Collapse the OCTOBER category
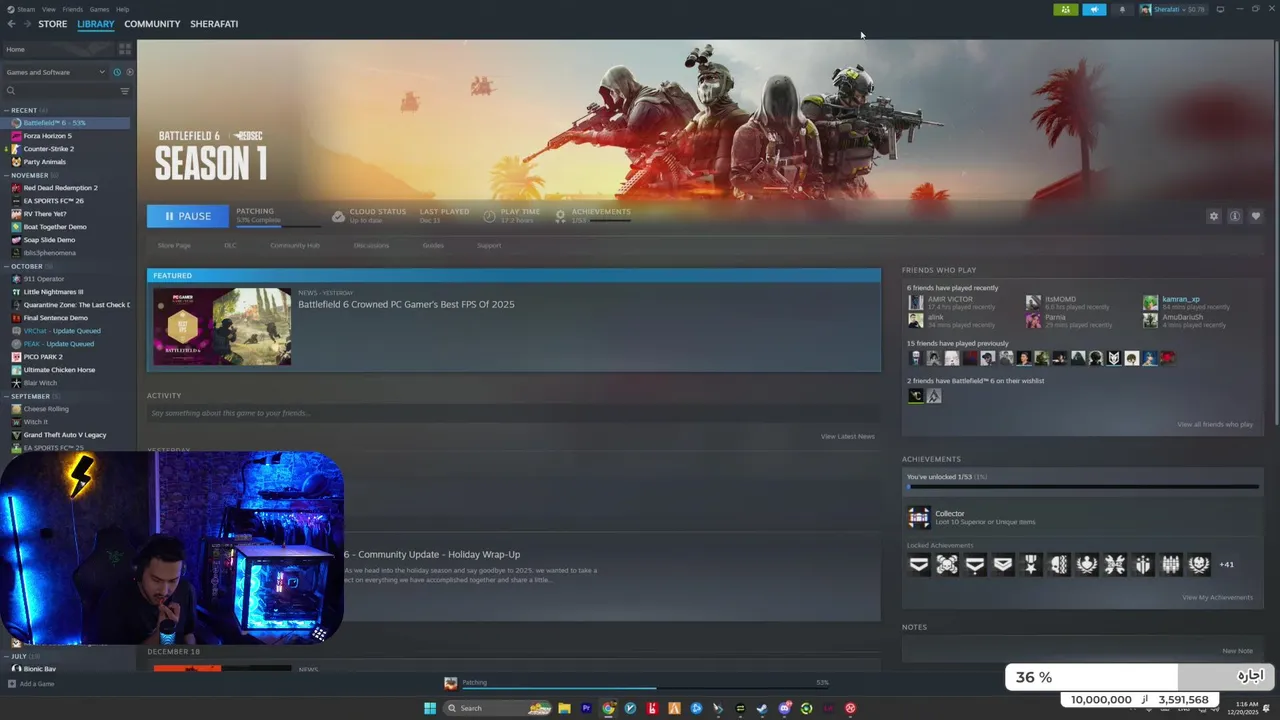 pyautogui.click(x=7, y=266)
